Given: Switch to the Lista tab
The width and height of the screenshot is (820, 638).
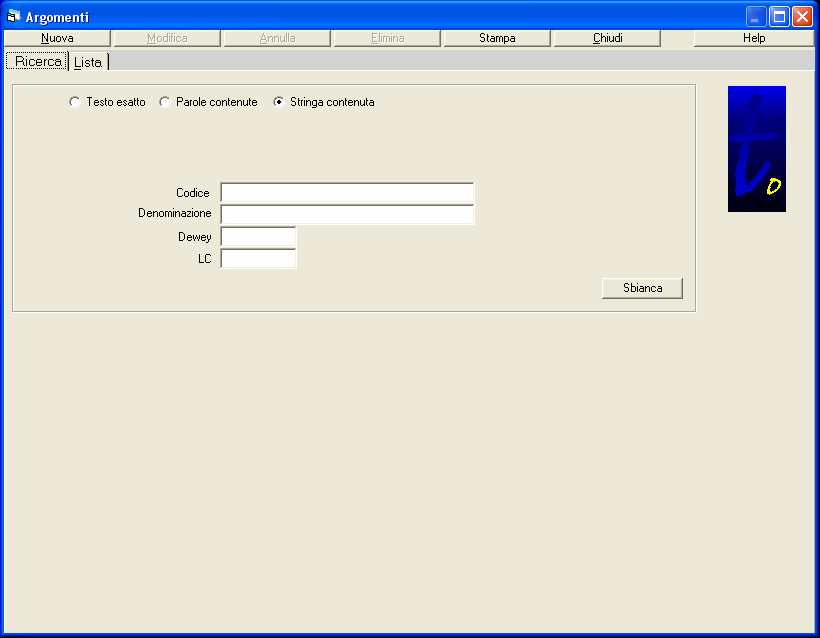Looking at the screenshot, I should click(x=88, y=62).
